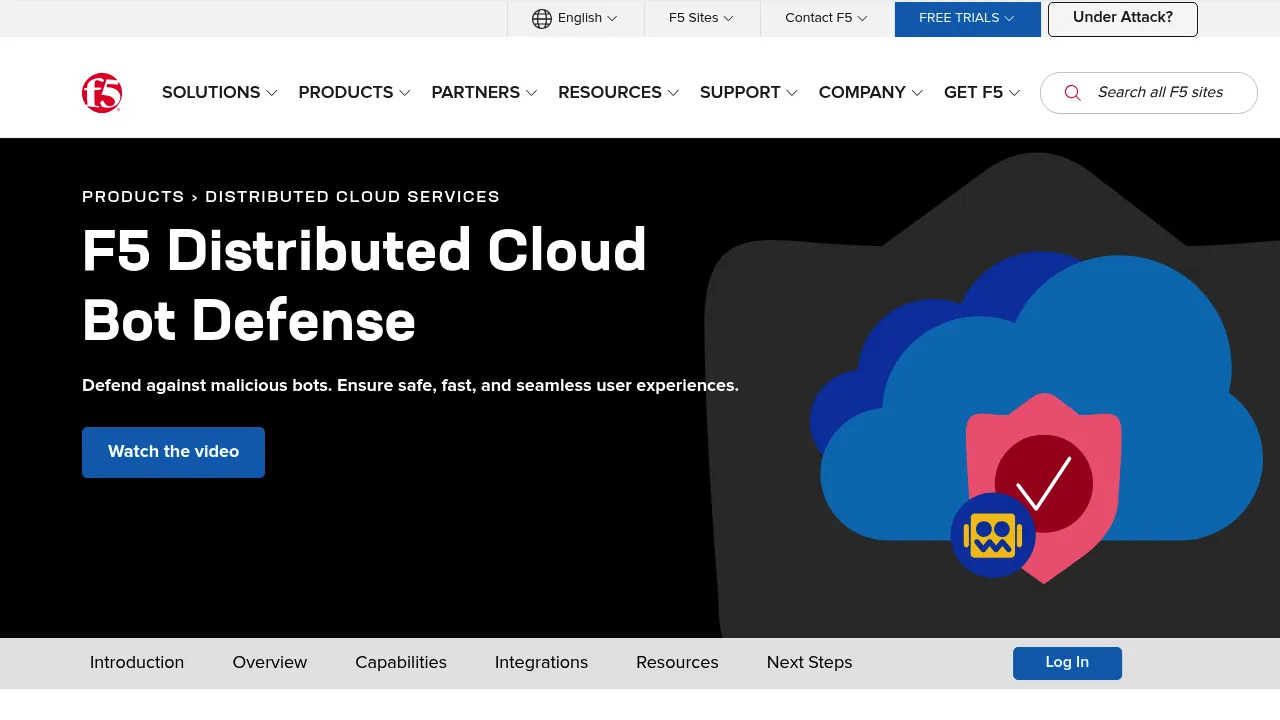Open the Resources navigation menu
This screenshot has width=1280, height=720.
click(x=618, y=92)
